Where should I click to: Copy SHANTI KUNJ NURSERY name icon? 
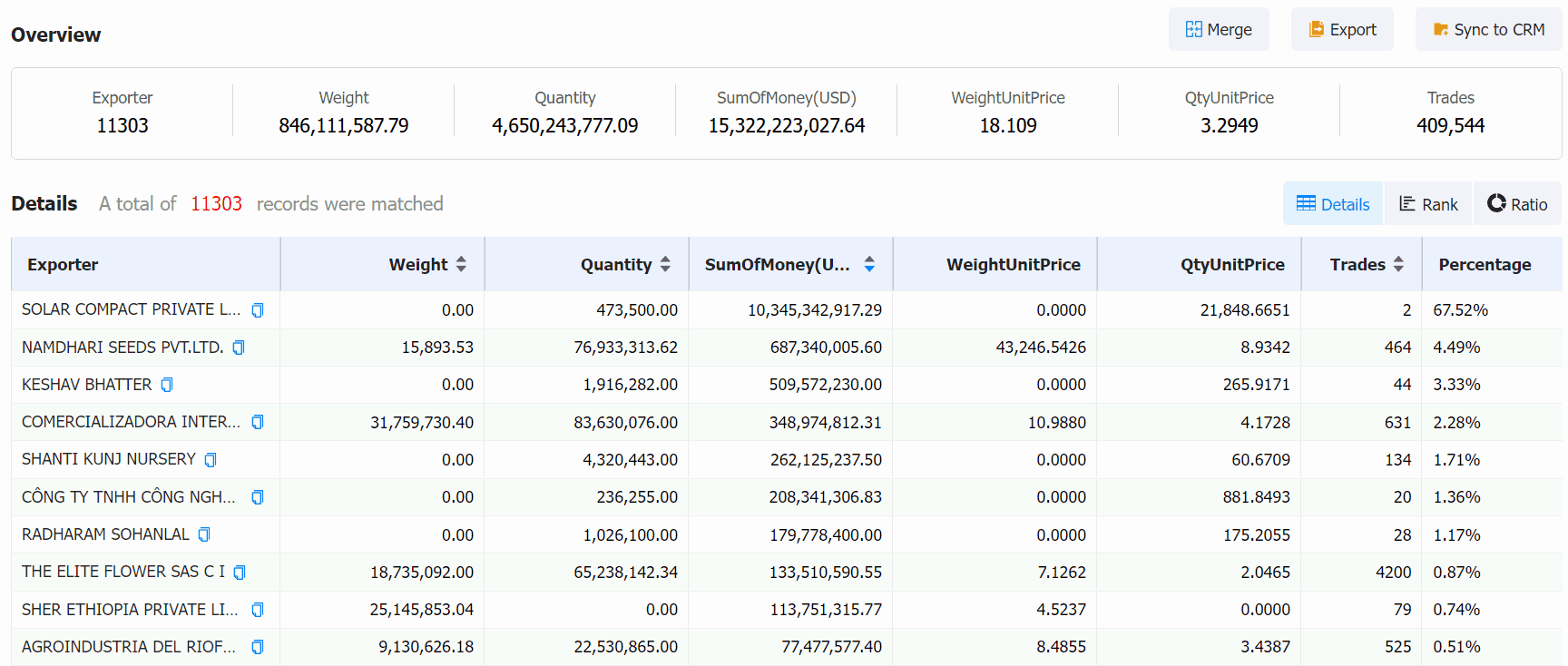point(211,460)
